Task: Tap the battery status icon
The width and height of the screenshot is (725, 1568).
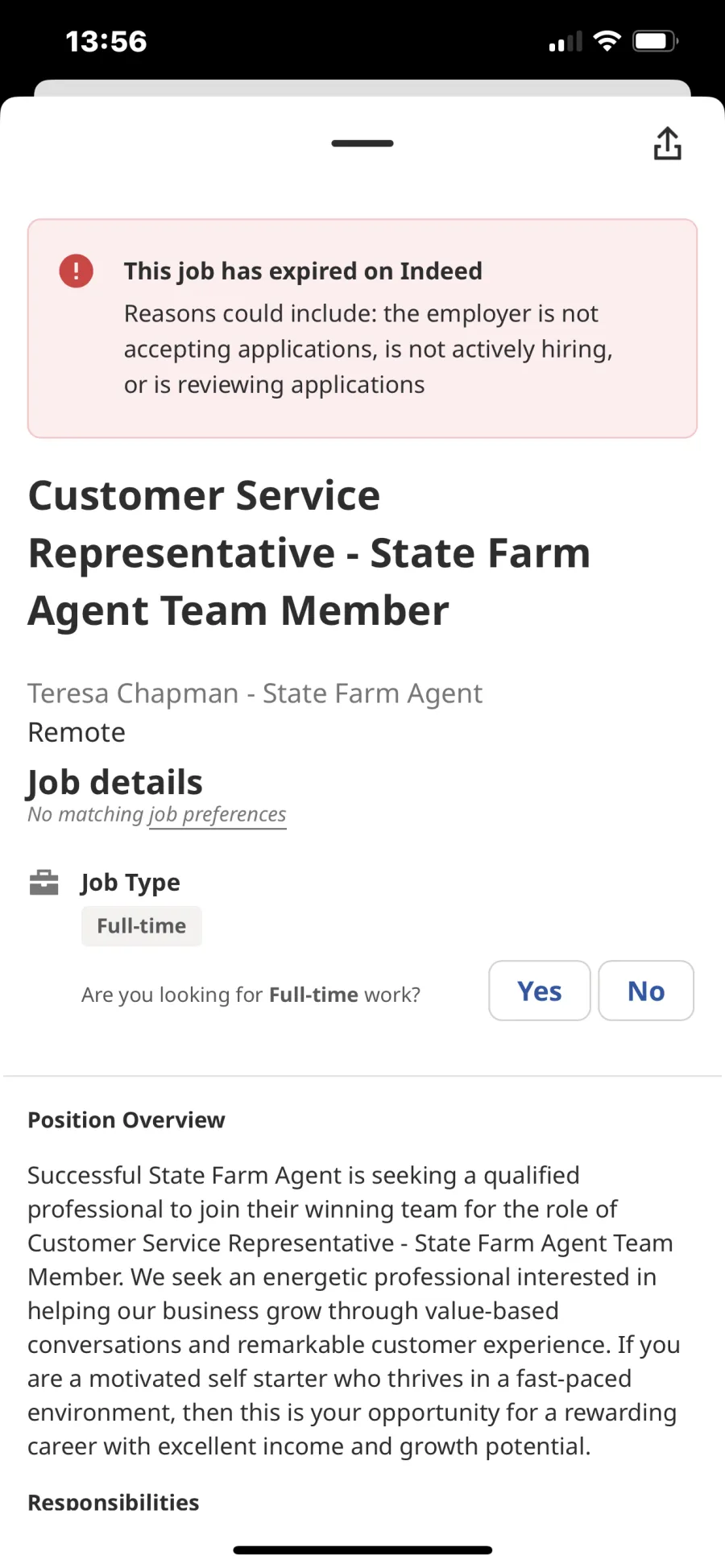Action: tap(656, 41)
